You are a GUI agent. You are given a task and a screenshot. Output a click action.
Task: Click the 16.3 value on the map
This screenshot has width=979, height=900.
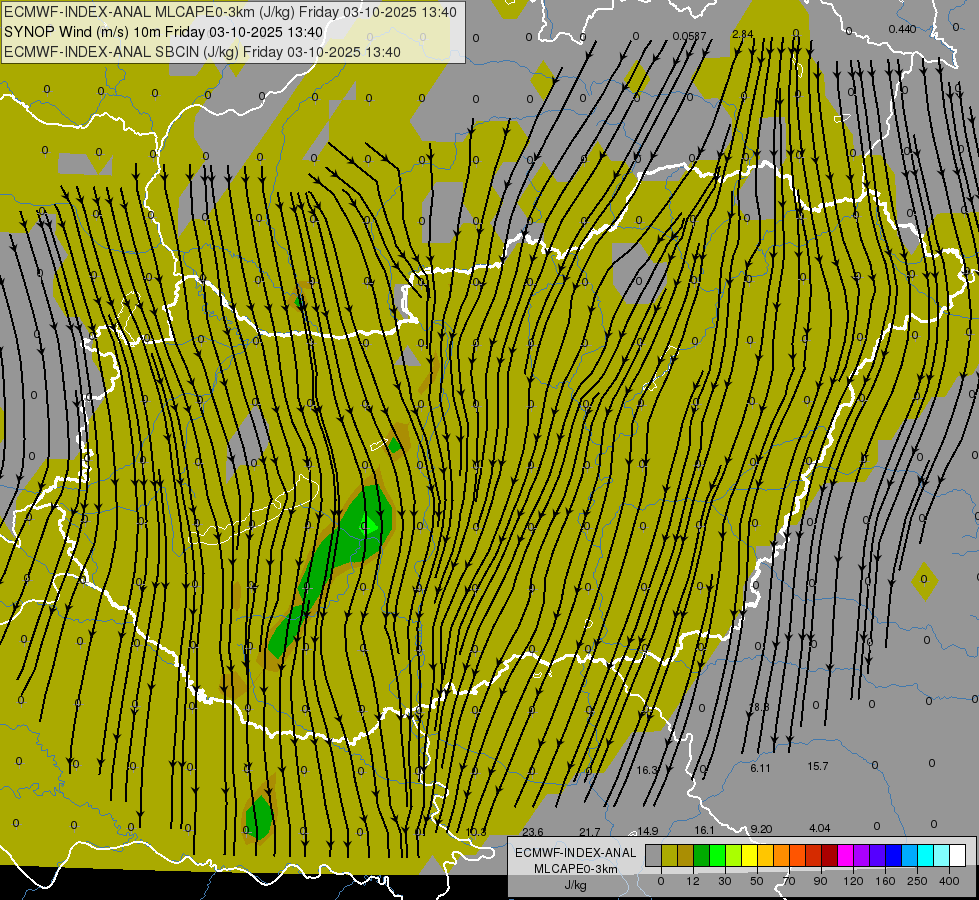pos(647,770)
